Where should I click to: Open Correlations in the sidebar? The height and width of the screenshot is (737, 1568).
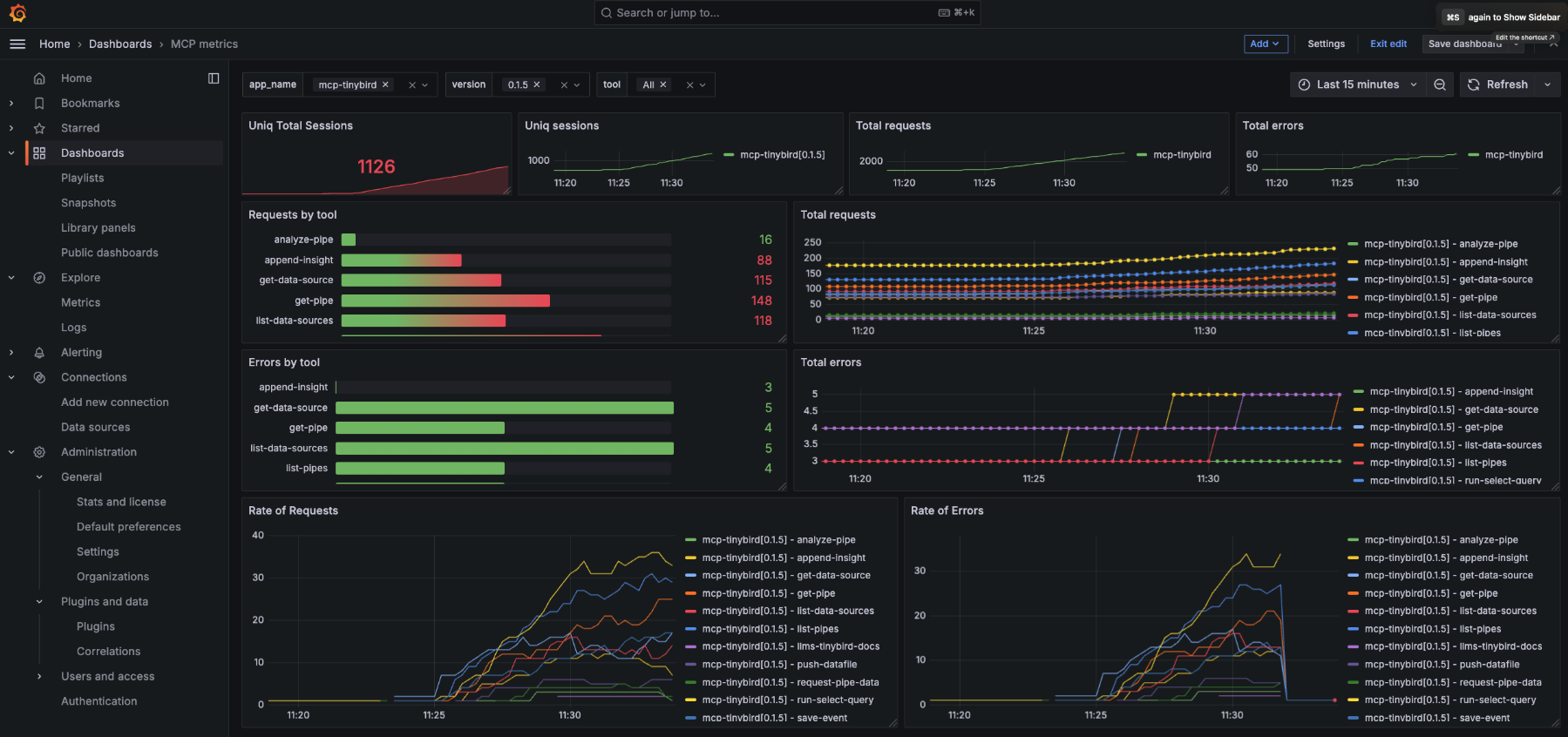109,652
